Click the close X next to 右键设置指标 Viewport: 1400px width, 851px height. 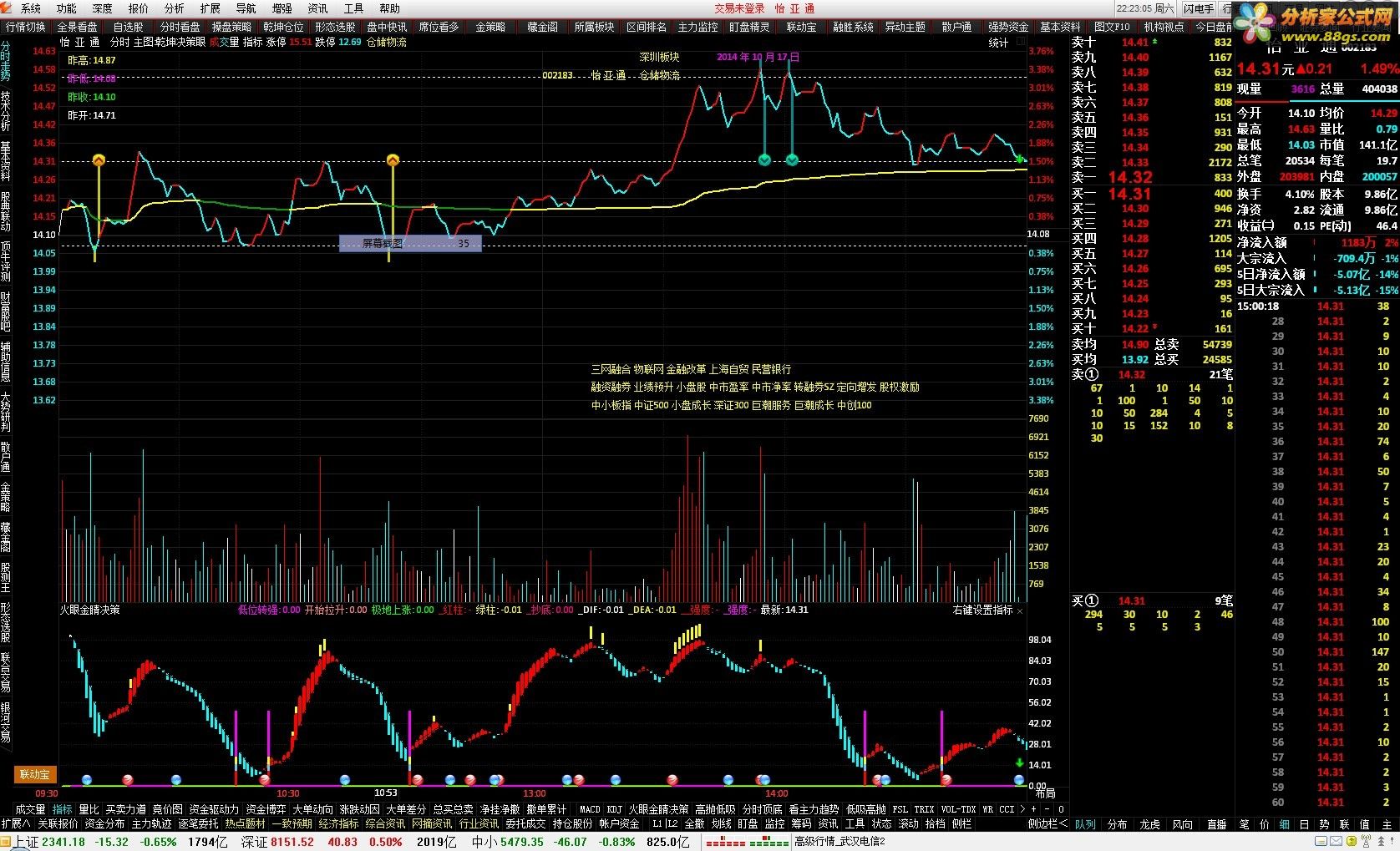pyautogui.click(x=1020, y=610)
